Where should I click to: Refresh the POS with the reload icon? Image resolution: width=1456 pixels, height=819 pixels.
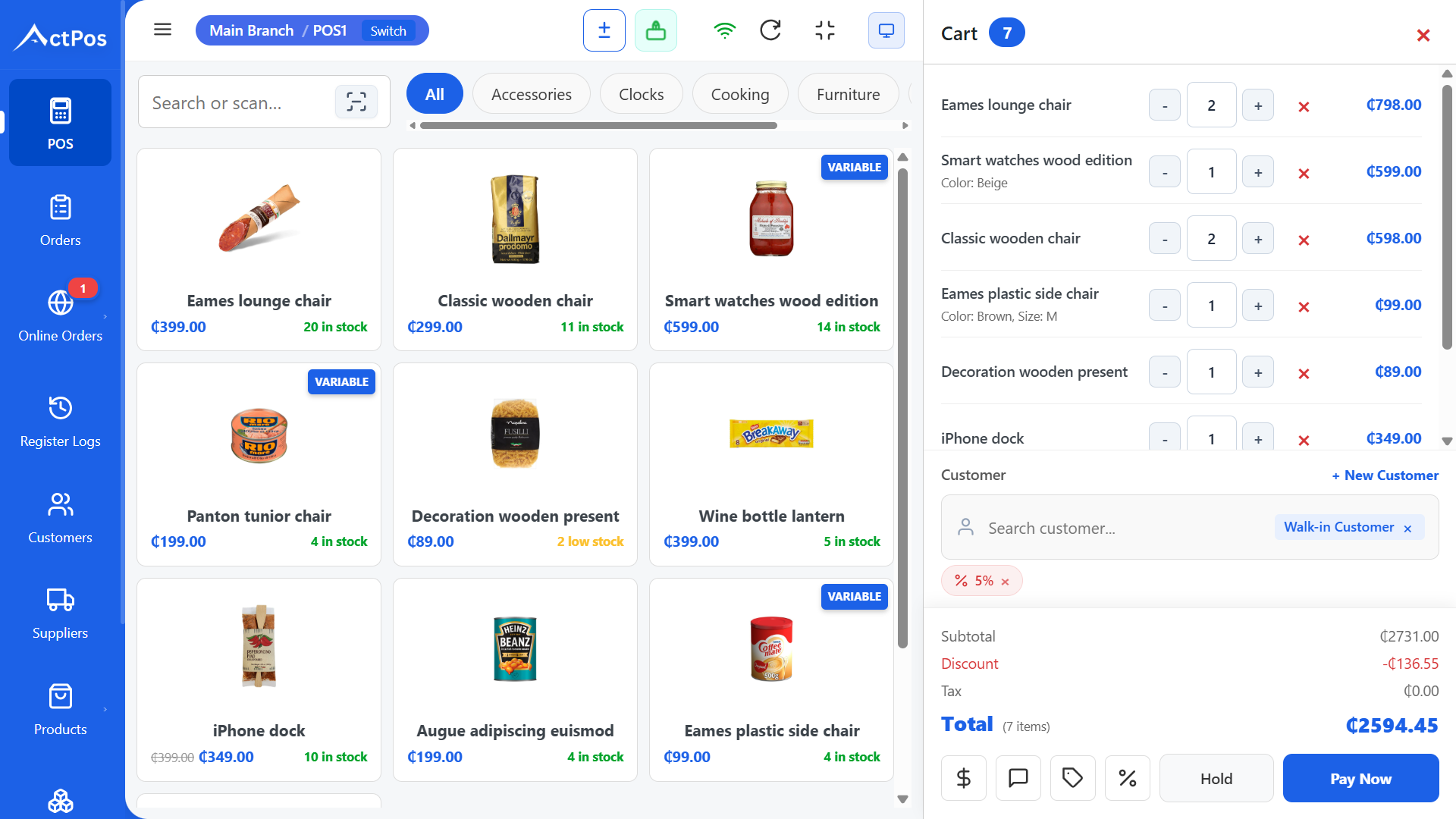point(770,30)
